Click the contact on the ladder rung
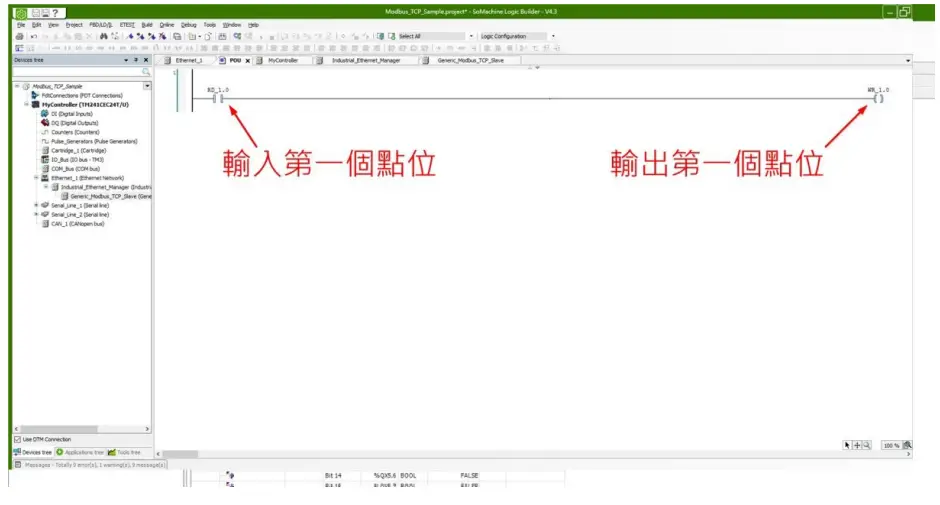Viewport: 940px width, 505px height. (x=218, y=98)
